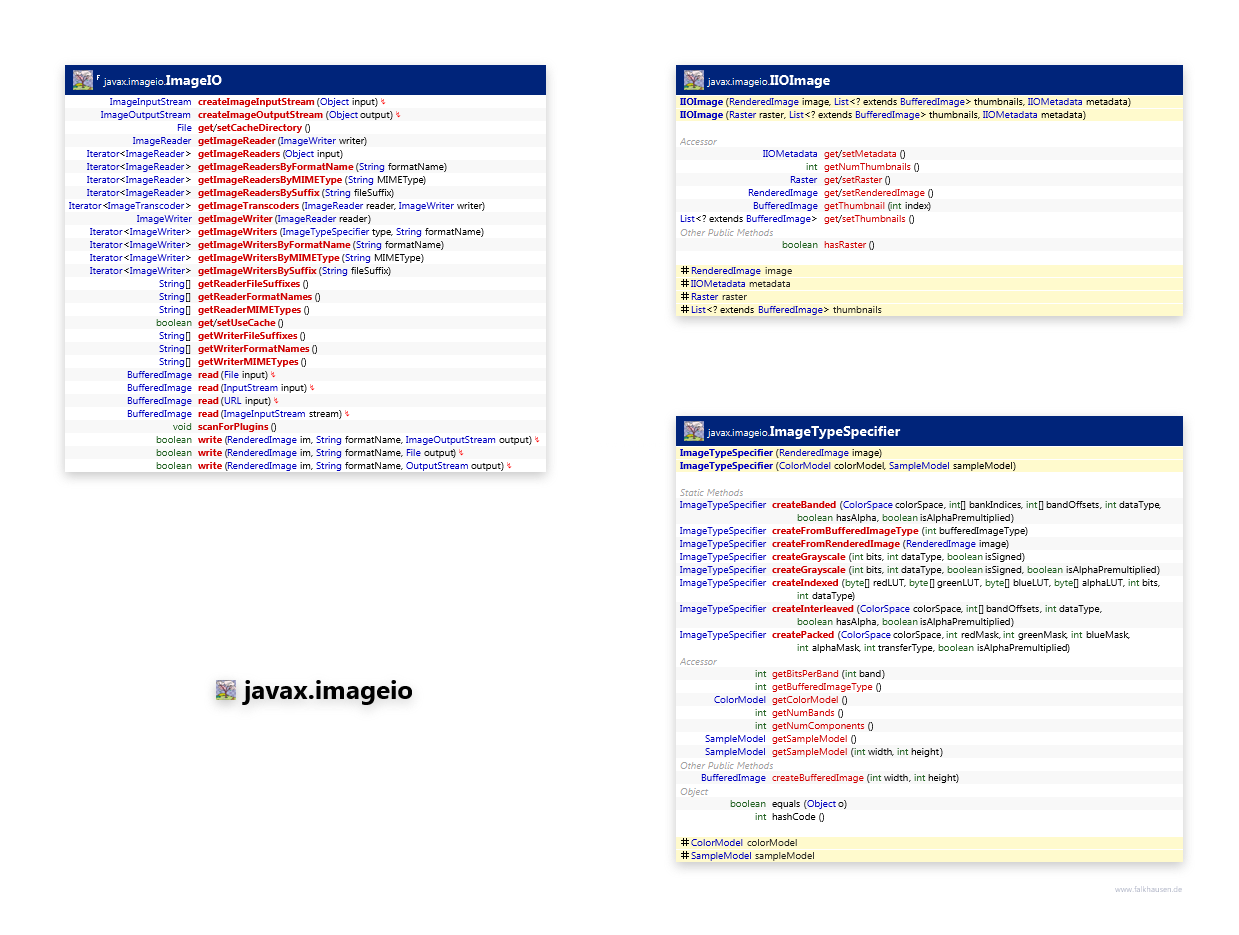Select createFromBufferedImageType method
Screen dimensions: 1239x935
pos(845,531)
